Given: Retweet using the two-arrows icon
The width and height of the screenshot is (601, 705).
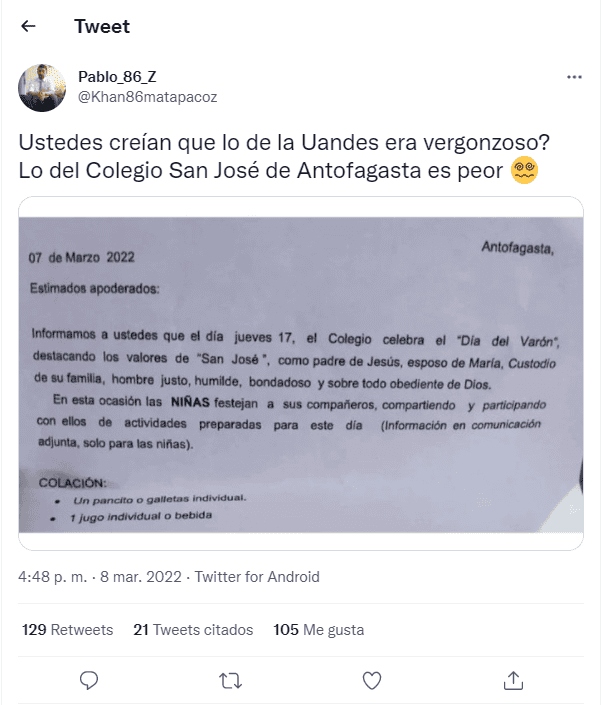Looking at the screenshot, I should click(x=231, y=681).
